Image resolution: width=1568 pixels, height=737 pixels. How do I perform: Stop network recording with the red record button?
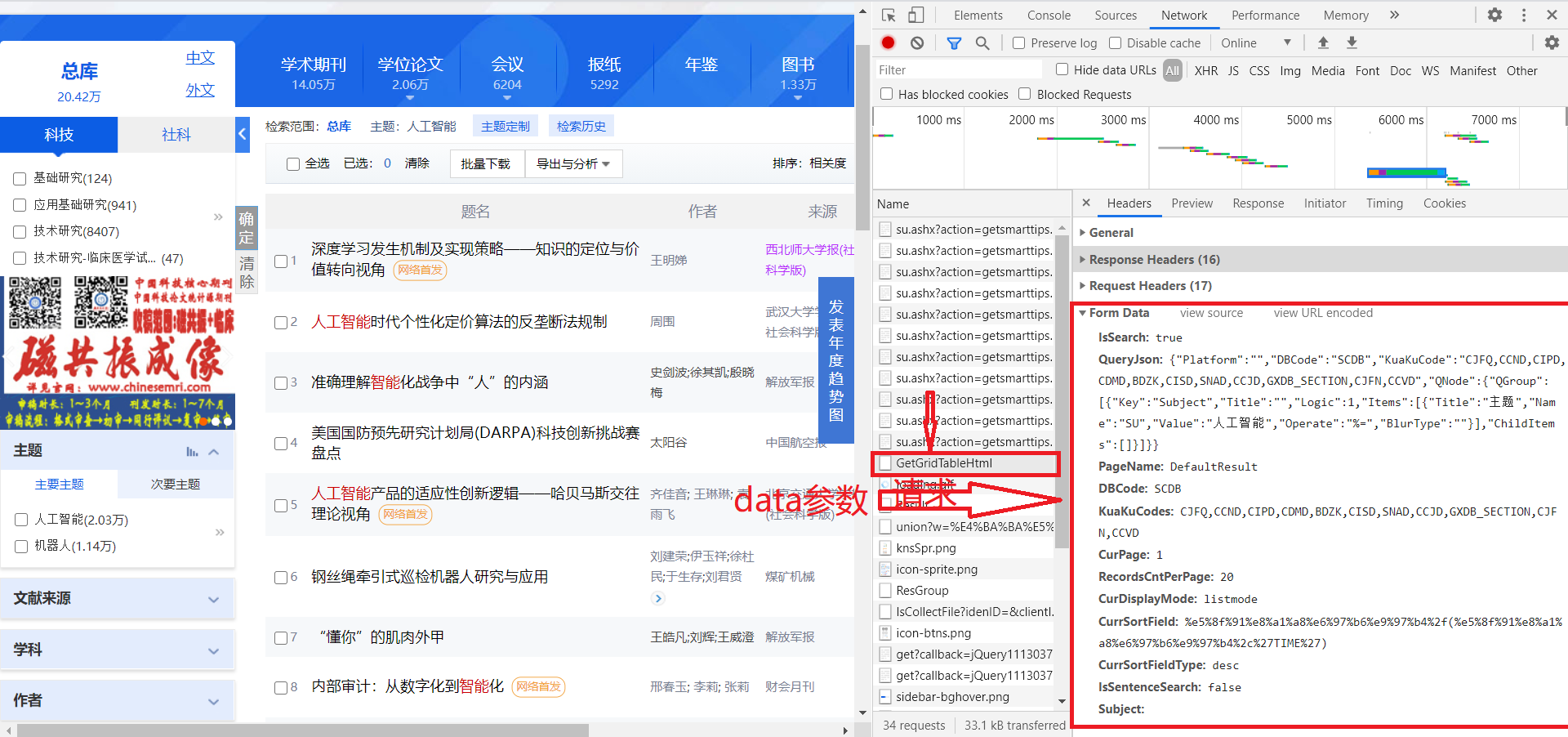click(x=888, y=42)
